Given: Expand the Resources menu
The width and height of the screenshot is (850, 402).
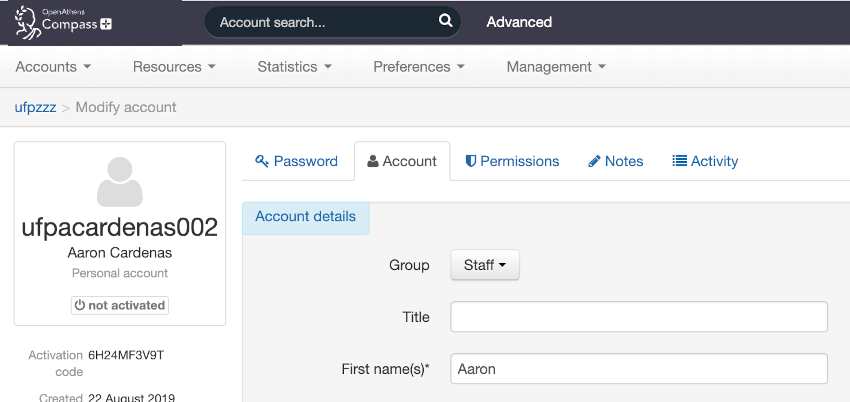Looking at the screenshot, I should point(174,67).
